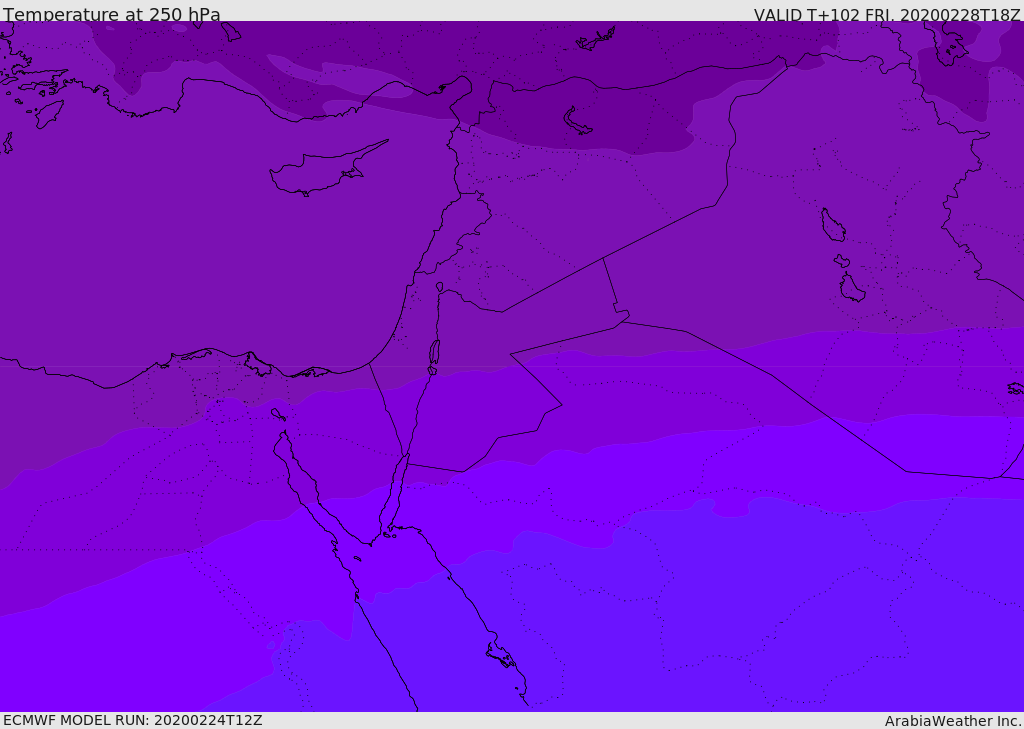Click the 'Temperature at 250 hPa' title
This screenshot has width=1024, height=729.
pyautogui.click(x=112, y=14)
